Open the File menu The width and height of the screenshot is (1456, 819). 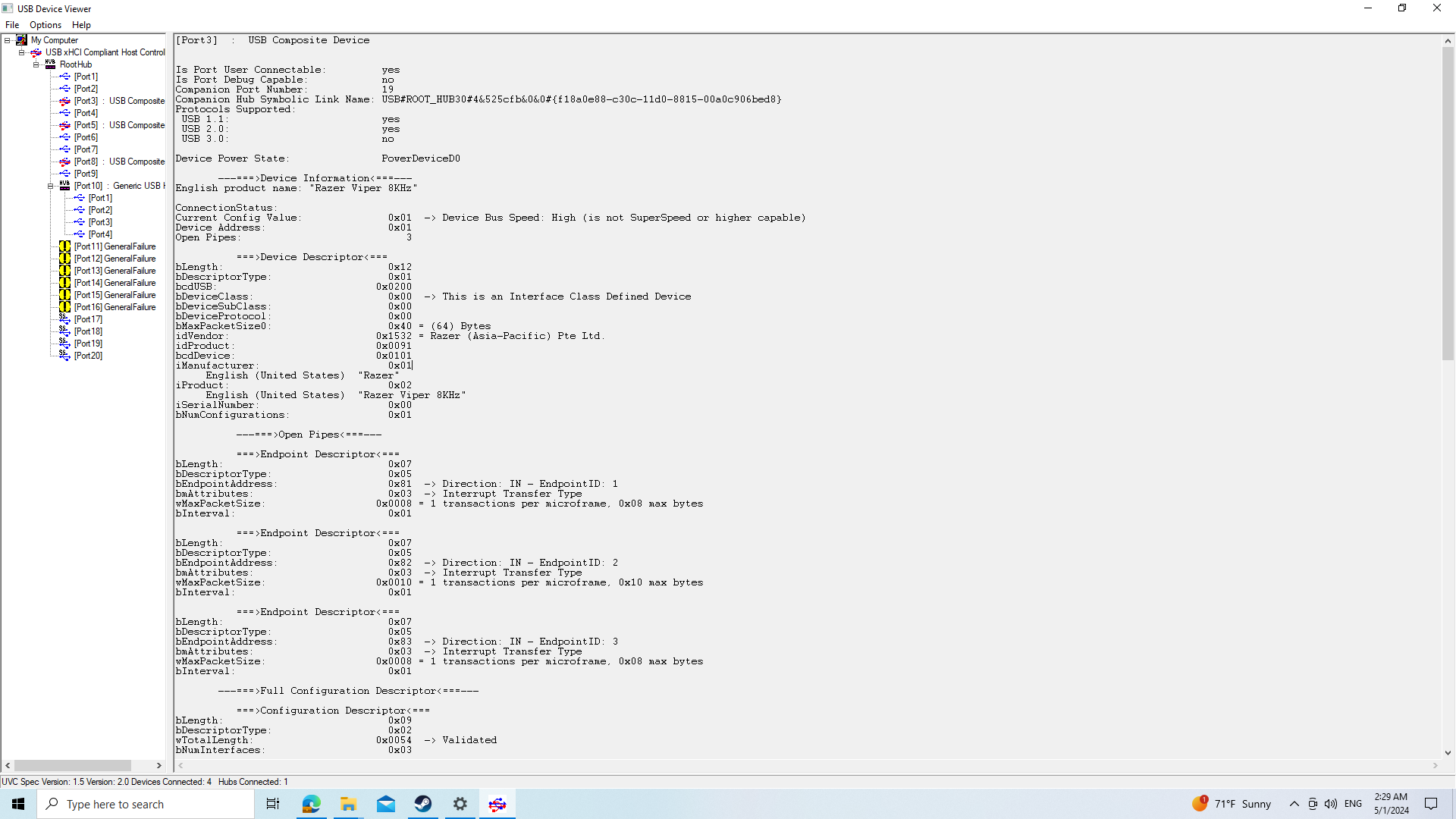tap(12, 25)
